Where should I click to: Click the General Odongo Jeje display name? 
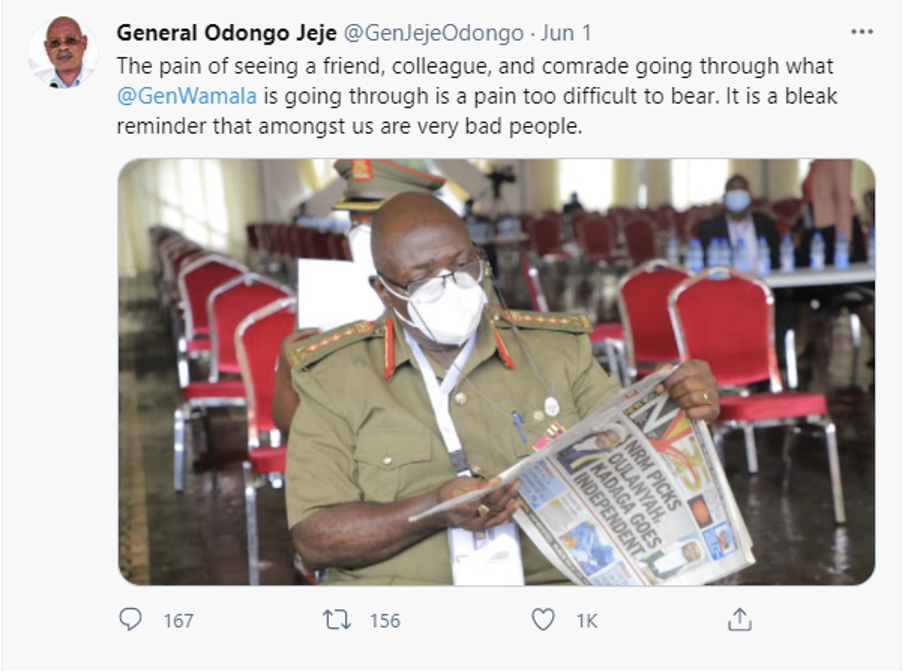pos(226,33)
